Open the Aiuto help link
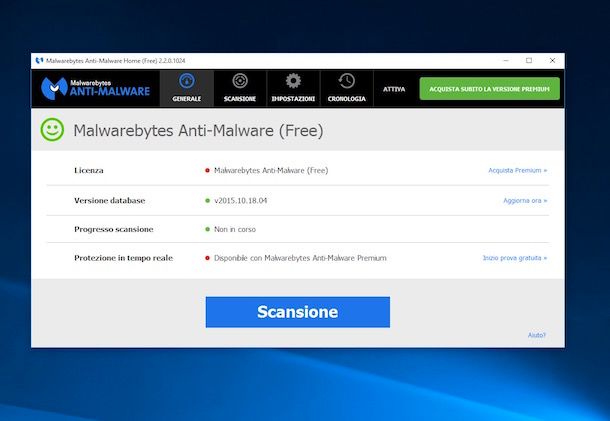Image resolution: width=610 pixels, height=421 pixels. coord(537,335)
